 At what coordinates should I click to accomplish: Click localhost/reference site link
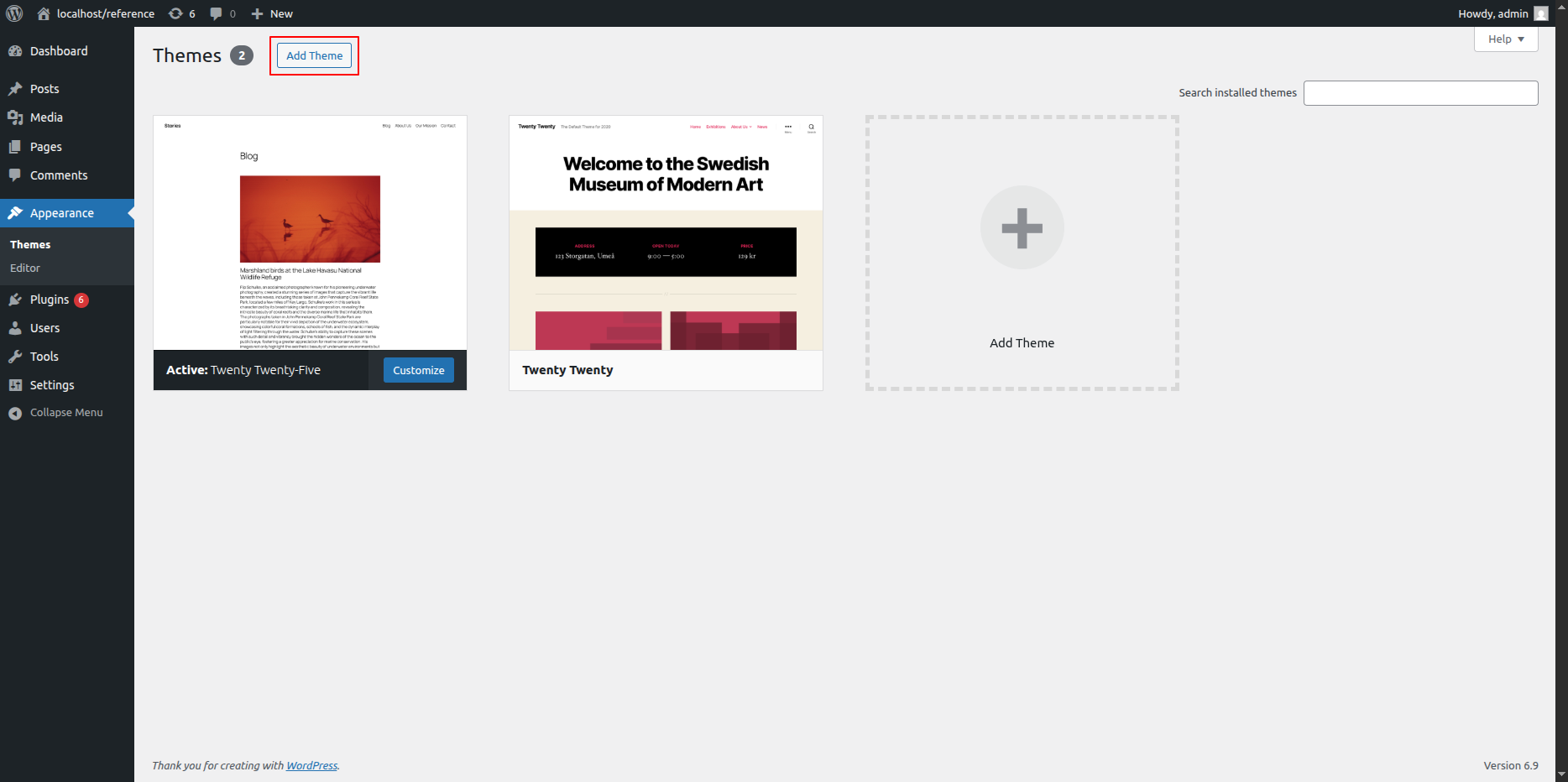click(106, 13)
